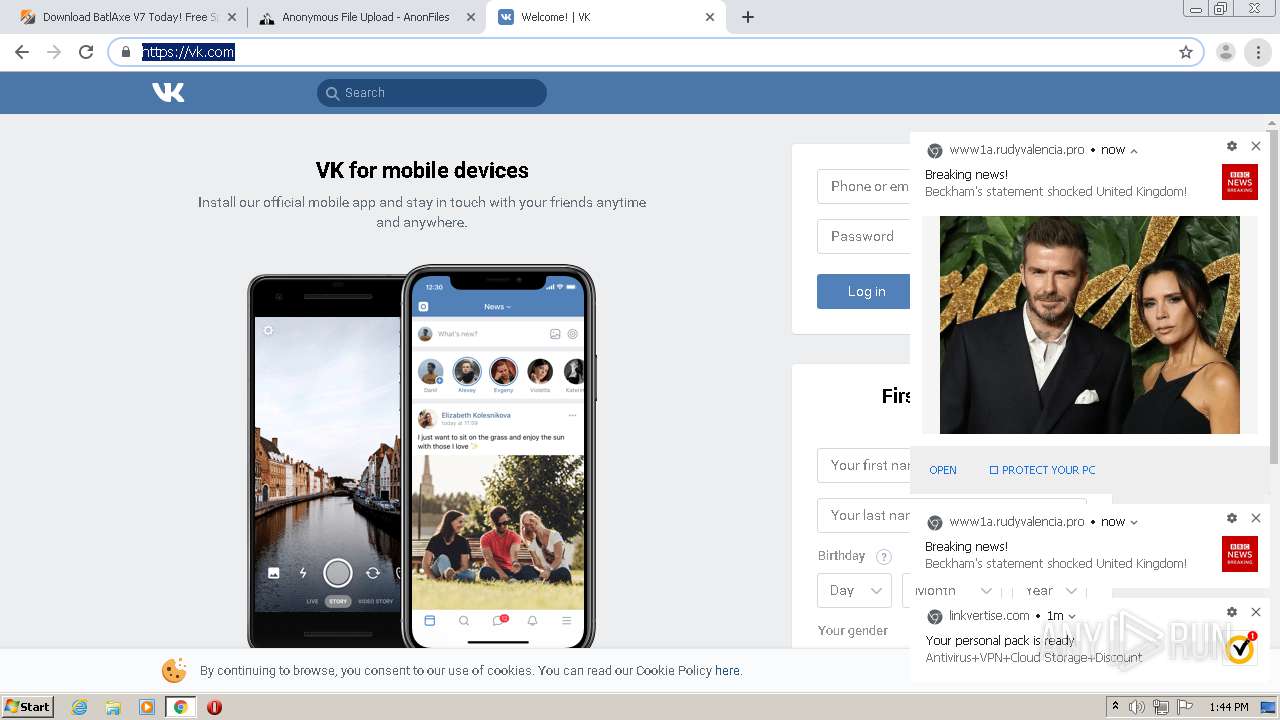Click the Beckham couple photo in the notification
Screen dimensions: 1280x720
tap(1089, 325)
